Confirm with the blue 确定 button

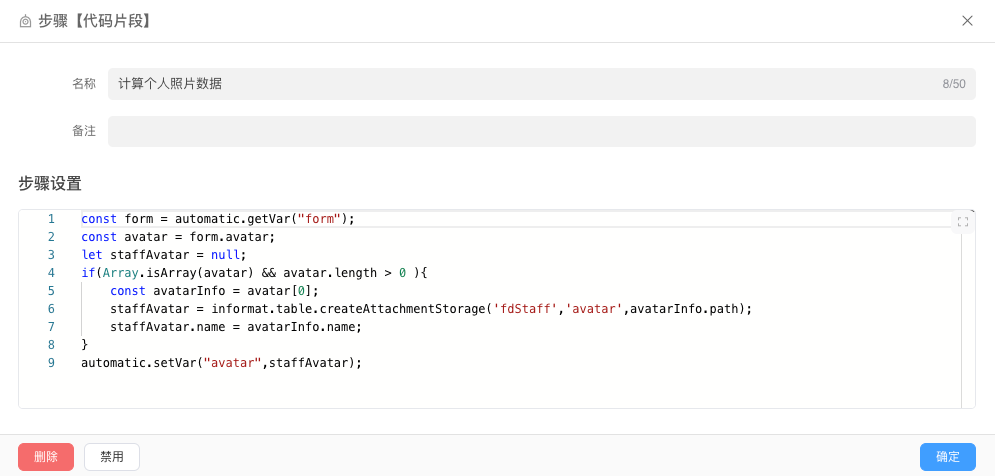point(947,457)
